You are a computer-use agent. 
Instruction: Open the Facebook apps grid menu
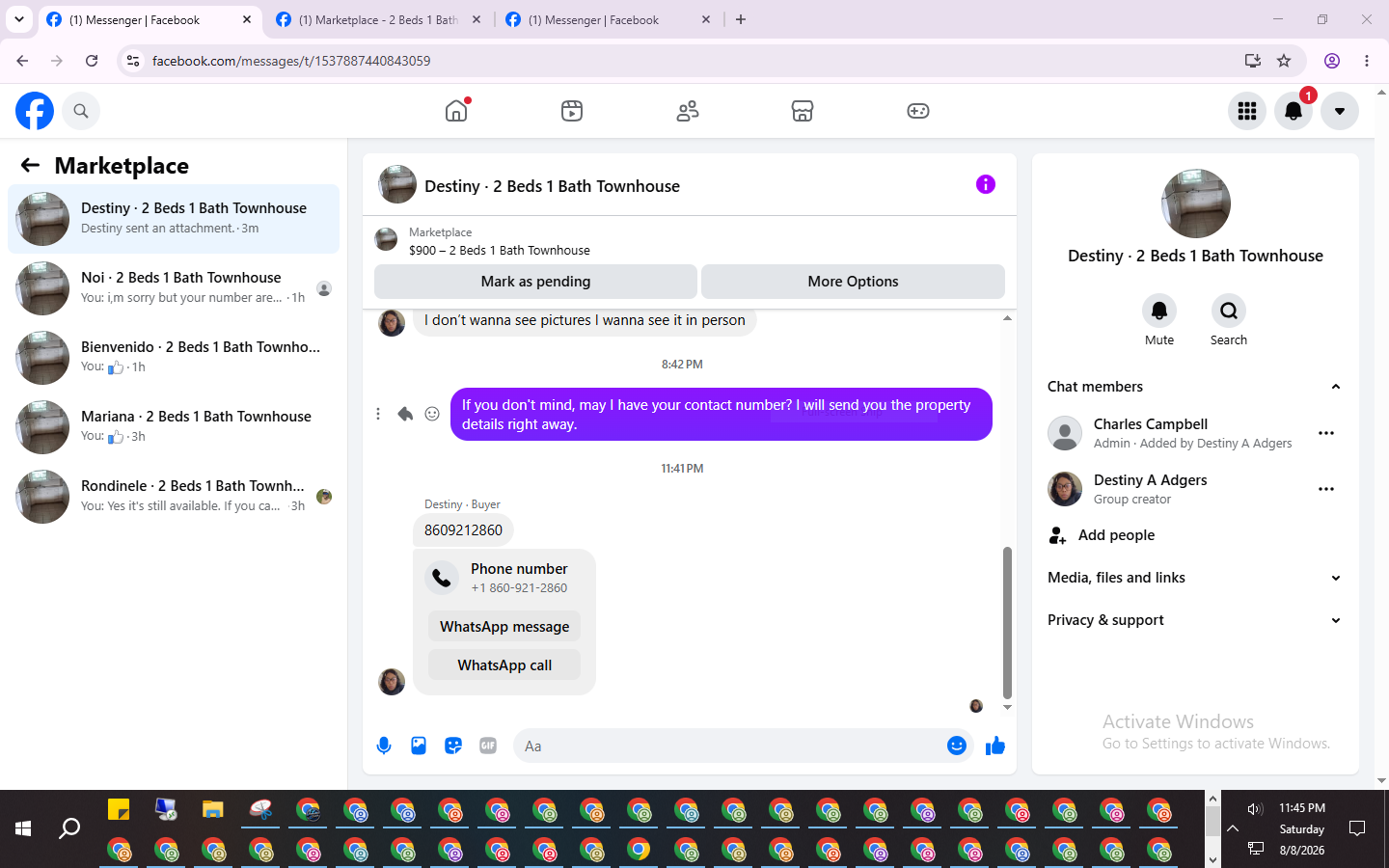[1247, 111]
